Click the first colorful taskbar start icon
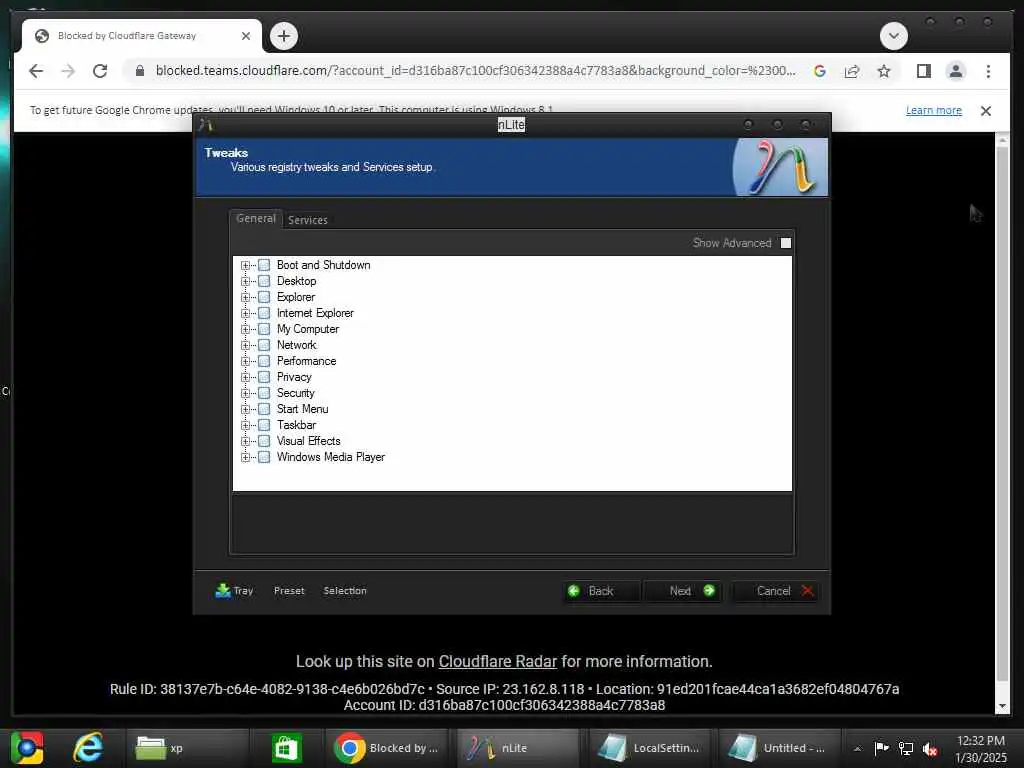The height and width of the screenshot is (768, 1024). (x=27, y=748)
